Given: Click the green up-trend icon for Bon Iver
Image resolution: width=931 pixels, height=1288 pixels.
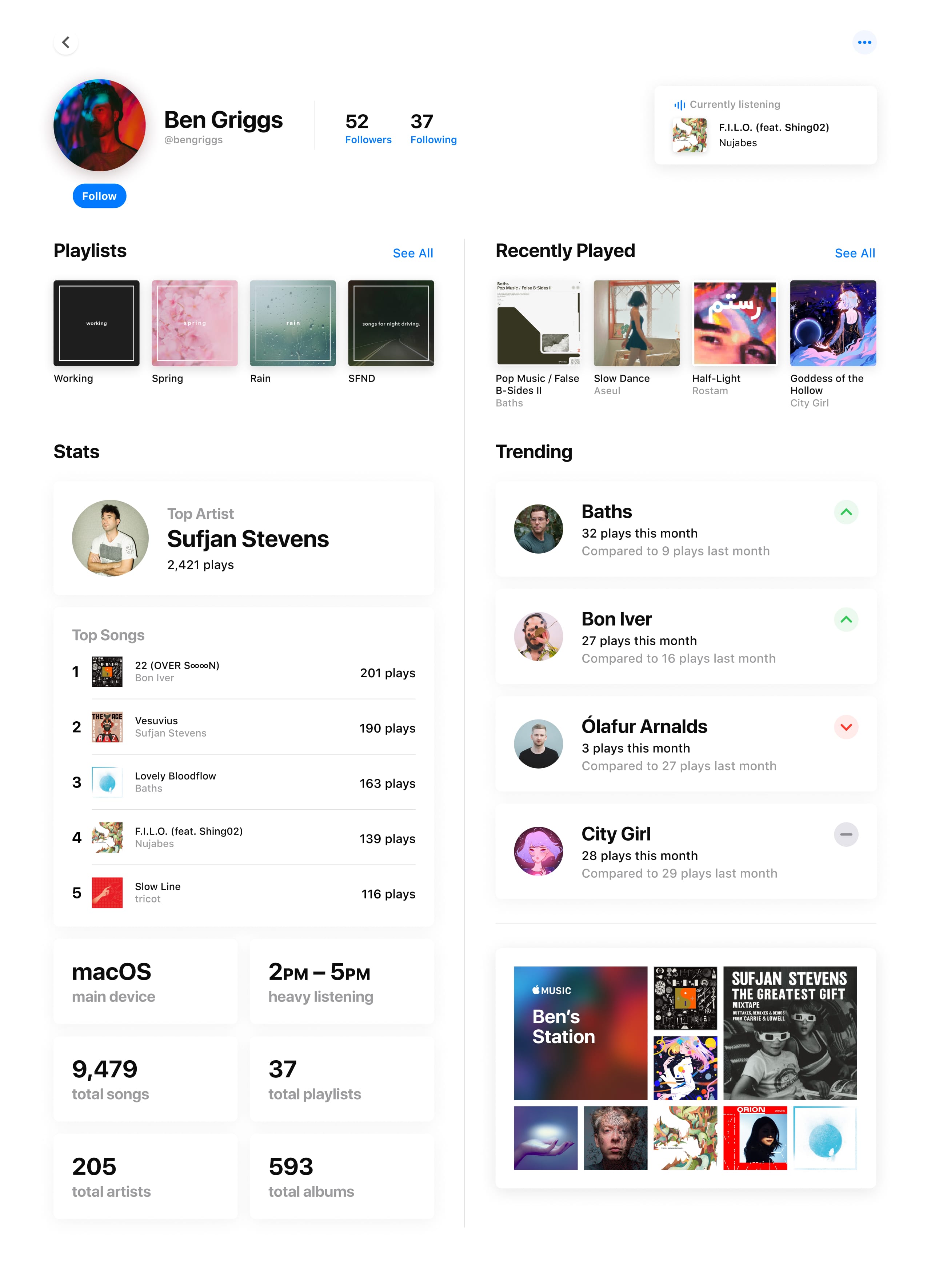Looking at the screenshot, I should point(846,619).
